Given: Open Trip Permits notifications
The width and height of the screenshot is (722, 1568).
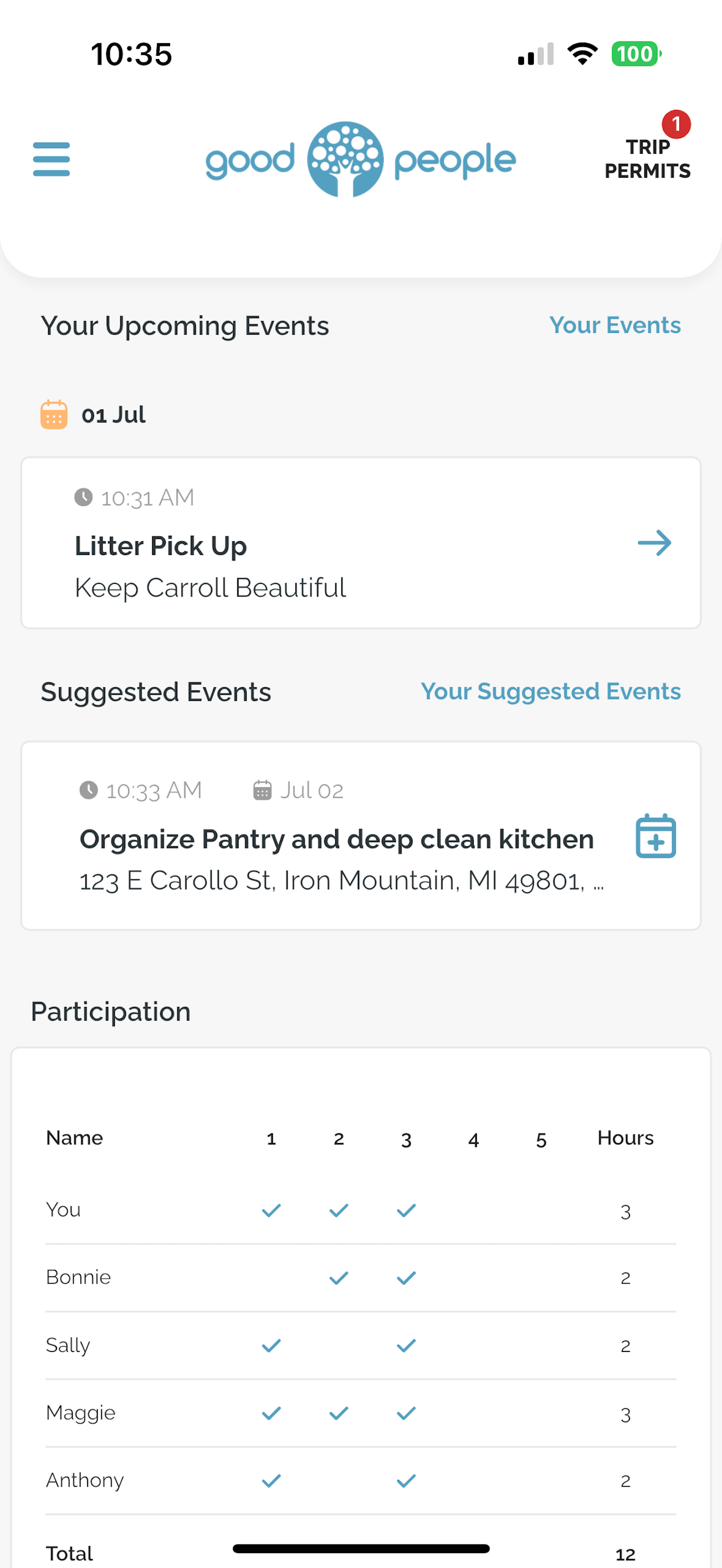Looking at the screenshot, I should point(647,159).
